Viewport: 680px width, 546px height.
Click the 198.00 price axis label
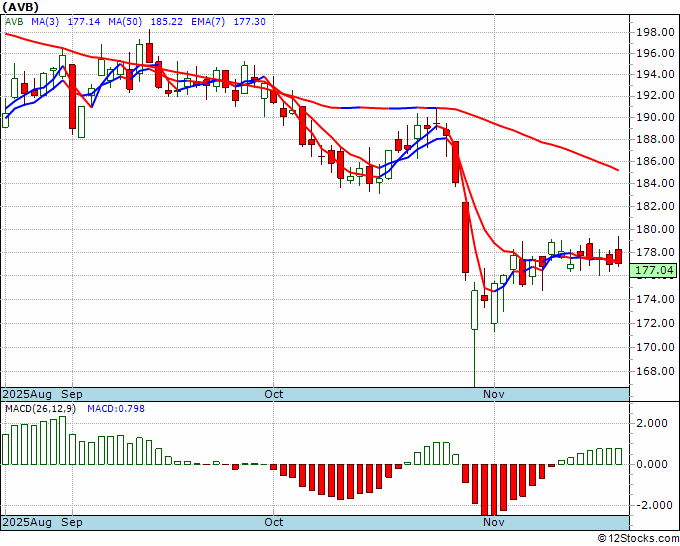(x=655, y=33)
